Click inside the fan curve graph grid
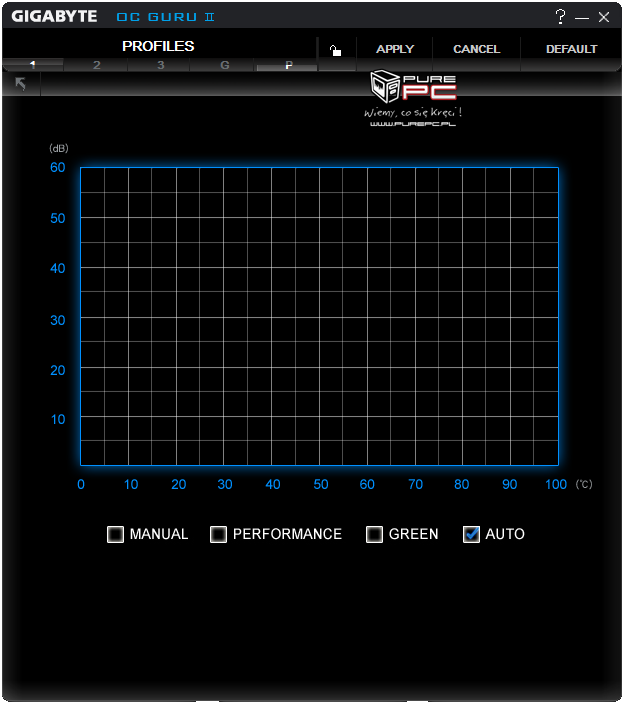This screenshot has height=705, width=625. coord(320,317)
